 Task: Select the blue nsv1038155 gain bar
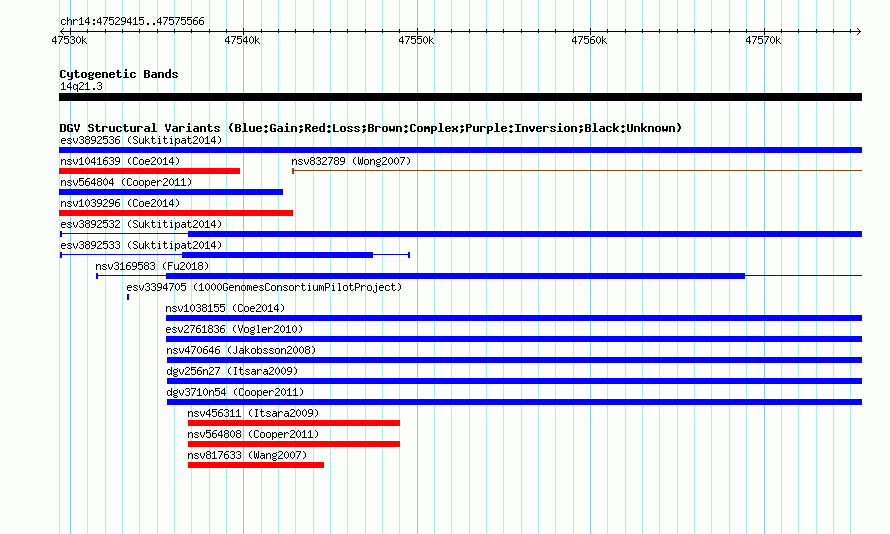(514, 318)
